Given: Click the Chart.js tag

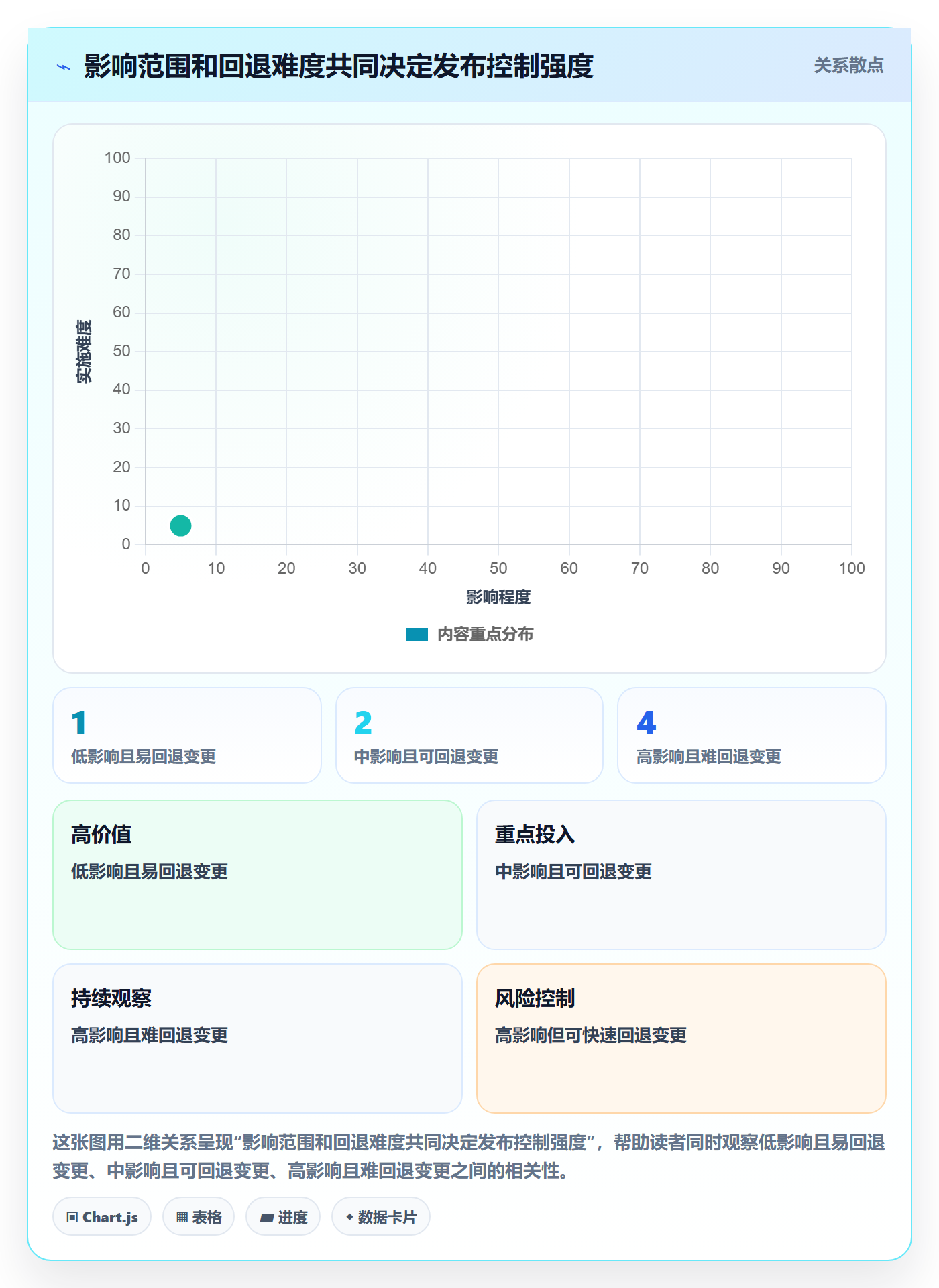Looking at the screenshot, I should pyautogui.click(x=102, y=1217).
